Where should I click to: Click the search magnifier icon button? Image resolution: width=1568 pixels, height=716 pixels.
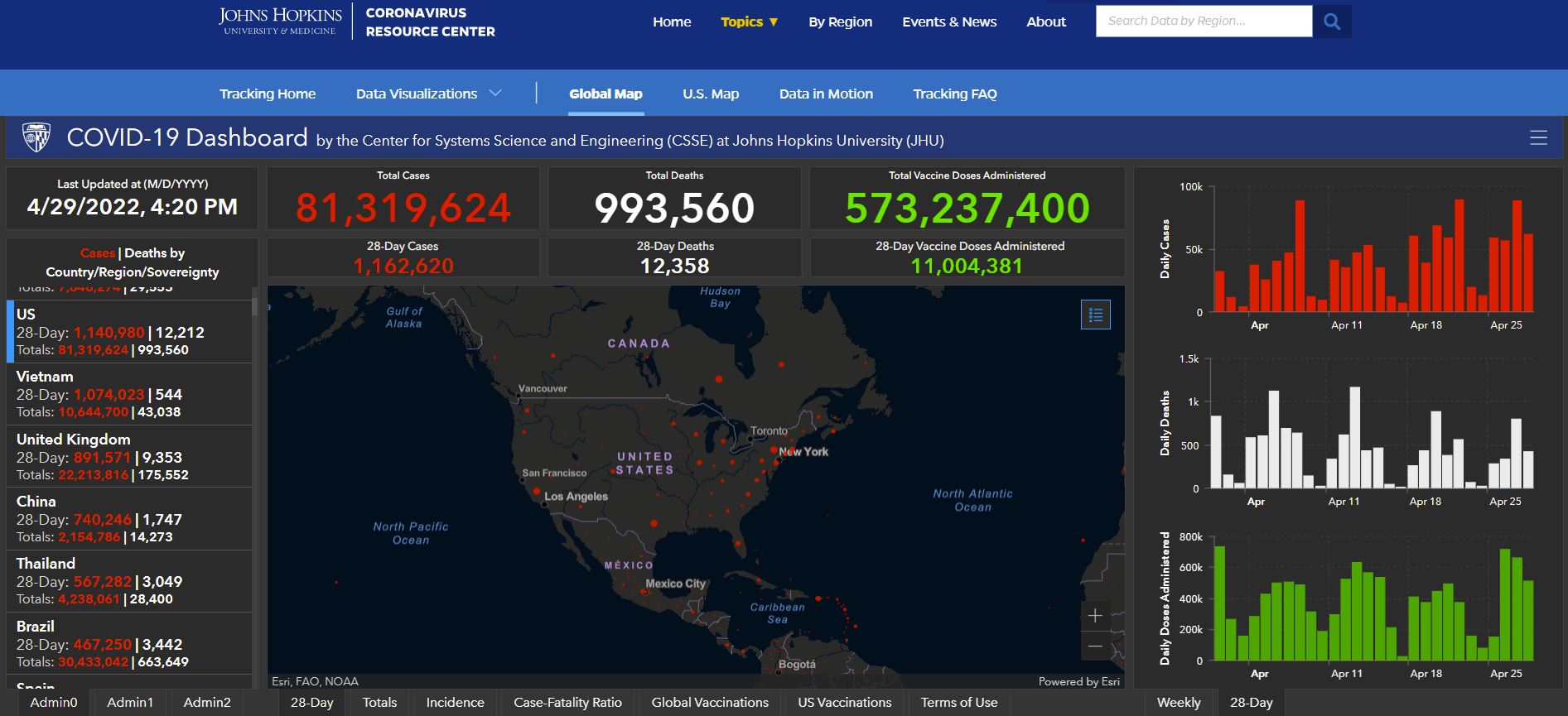pyautogui.click(x=1331, y=22)
